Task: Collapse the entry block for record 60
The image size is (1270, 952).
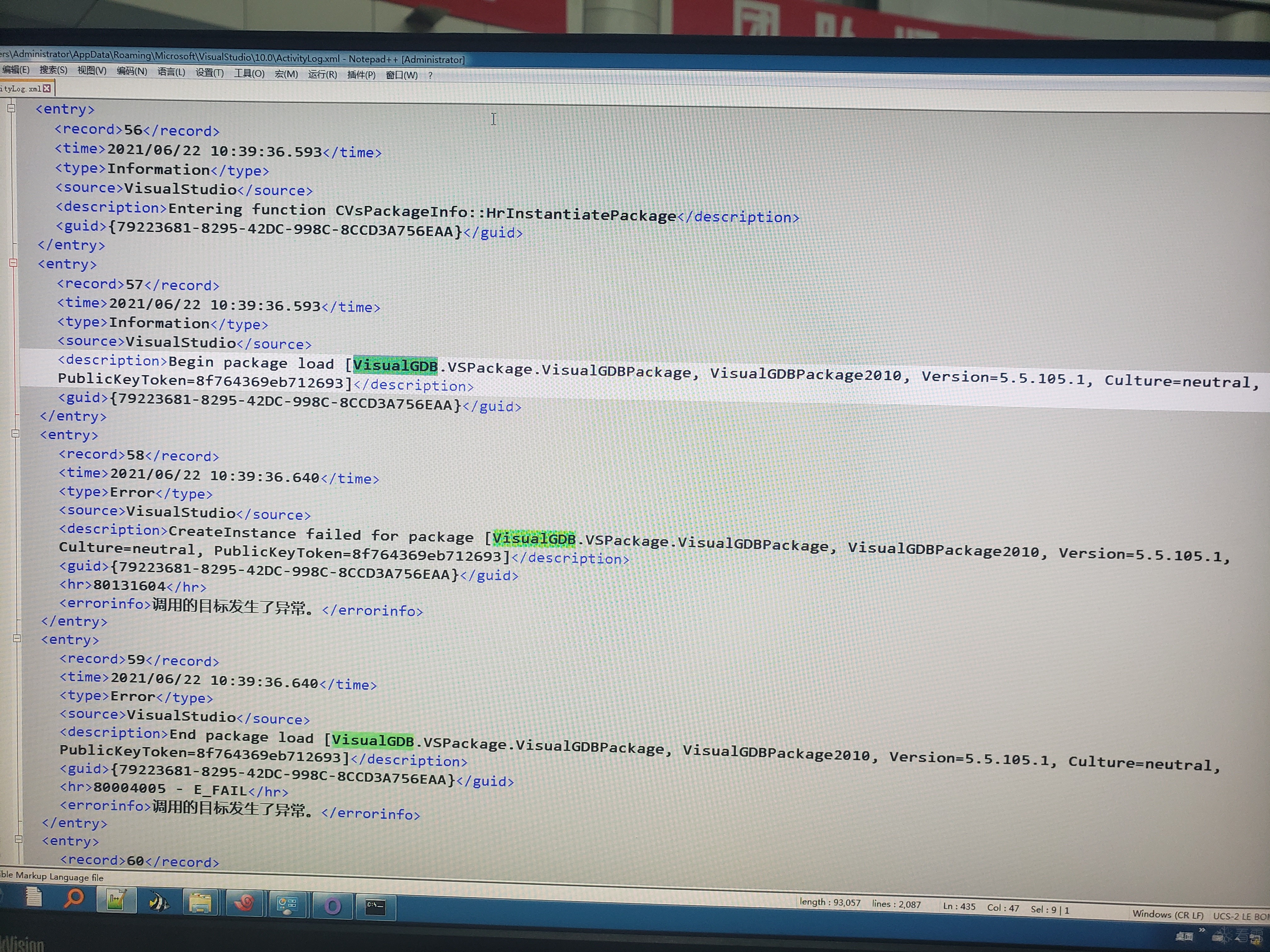Action: (18, 839)
